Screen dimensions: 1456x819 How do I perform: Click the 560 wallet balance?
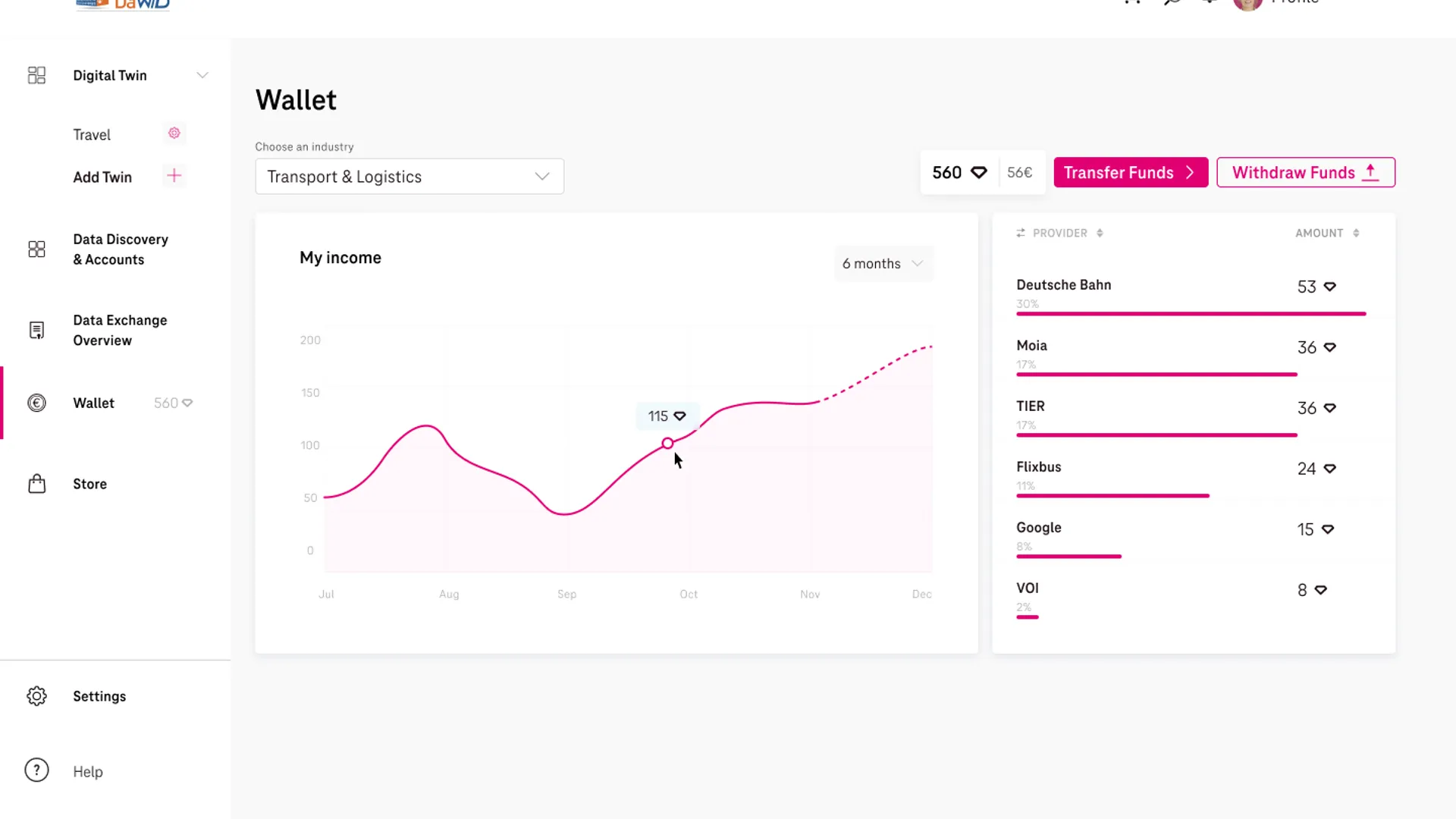pyautogui.click(x=946, y=173)
